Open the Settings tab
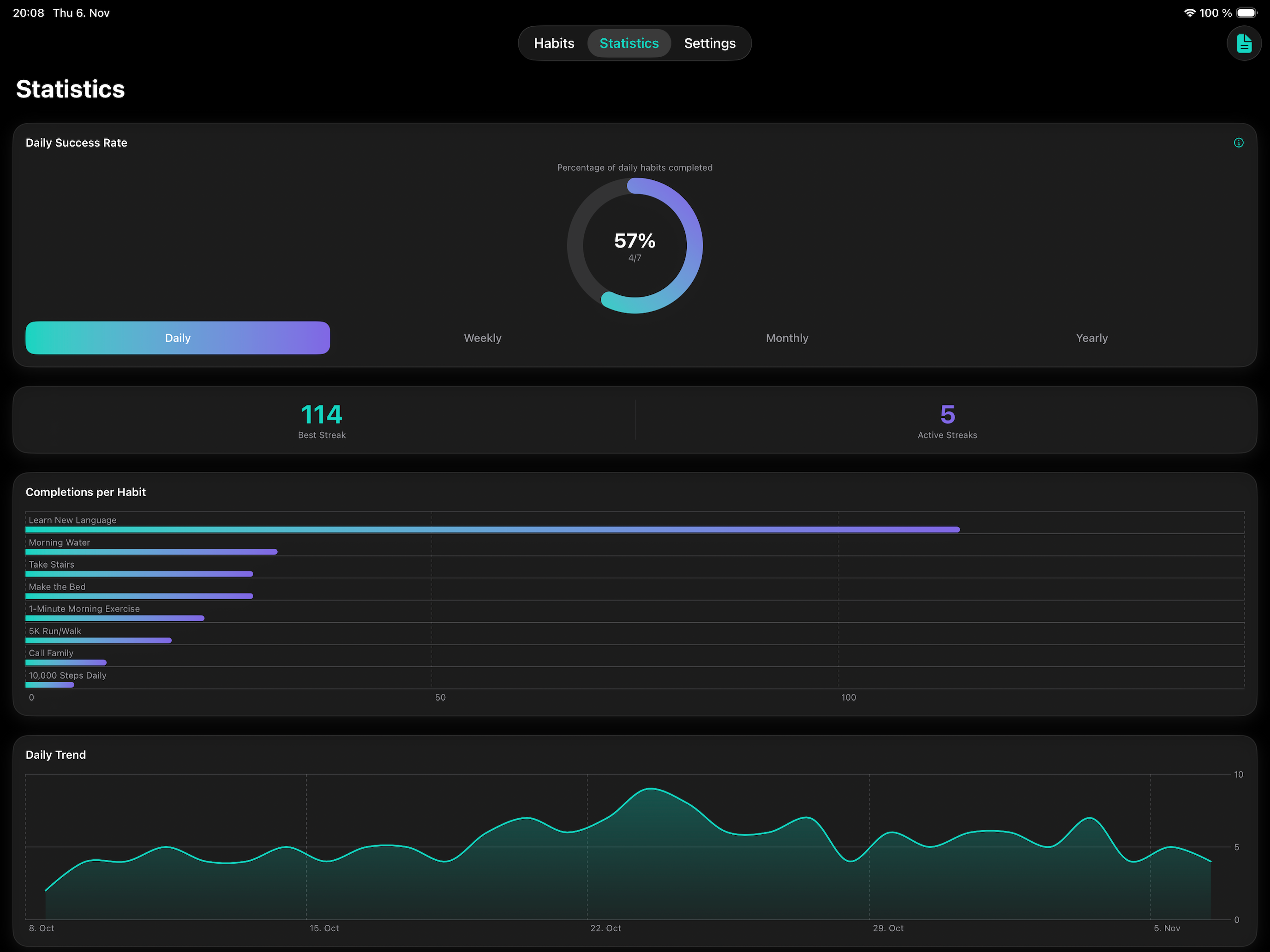1270x952 pixels. pyautogui.click(x=710, y=43)
